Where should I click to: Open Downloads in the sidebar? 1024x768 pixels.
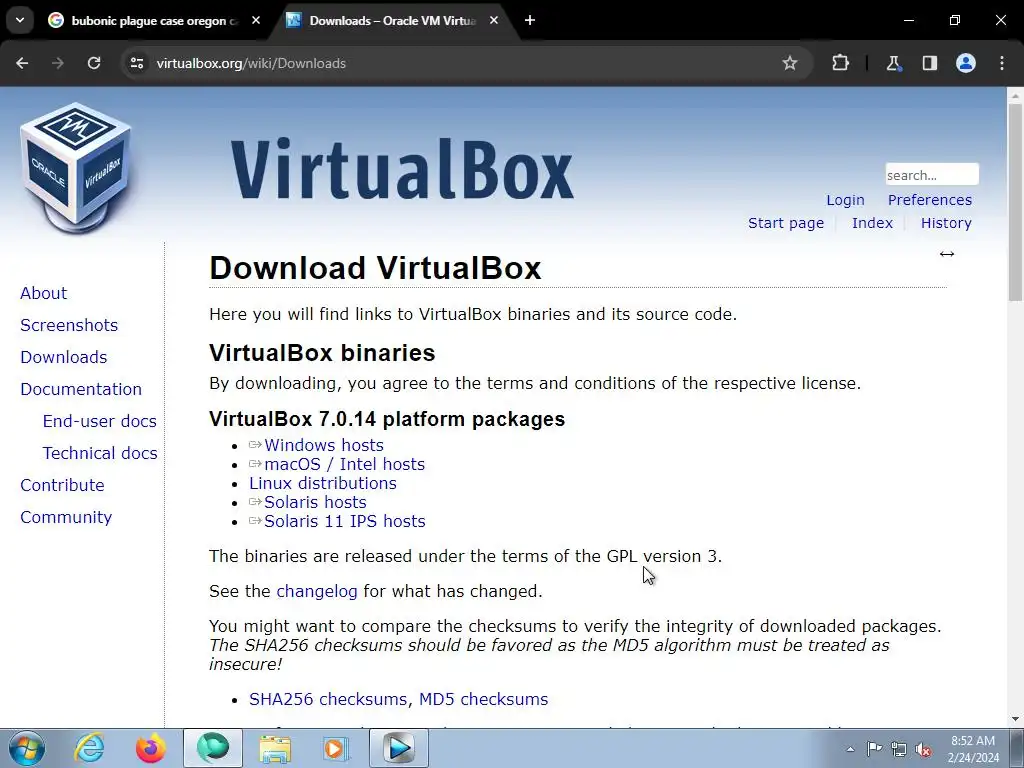(x=64, y=357)
